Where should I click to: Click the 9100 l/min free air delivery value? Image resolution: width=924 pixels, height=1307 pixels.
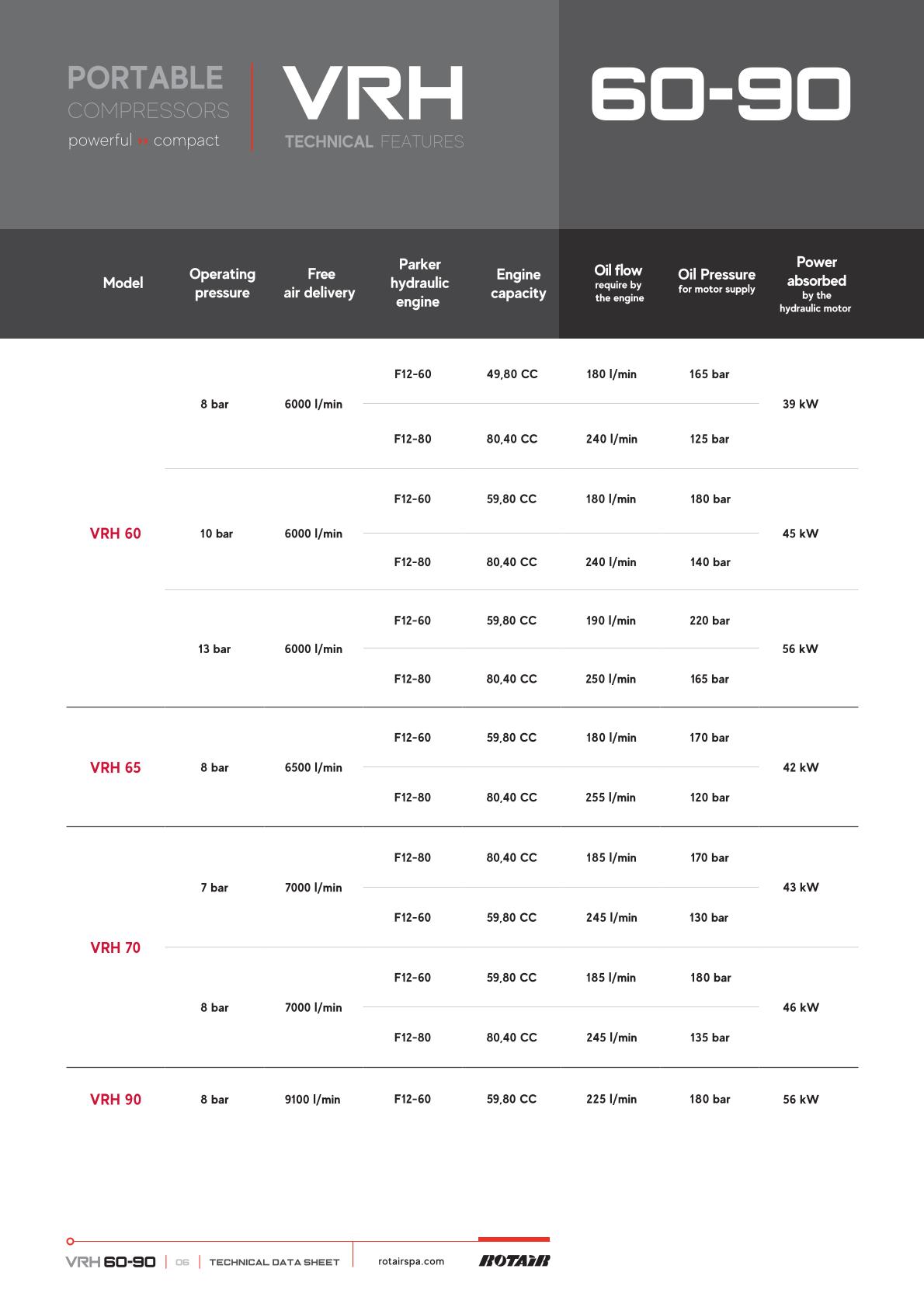[x=312, y=1099]
